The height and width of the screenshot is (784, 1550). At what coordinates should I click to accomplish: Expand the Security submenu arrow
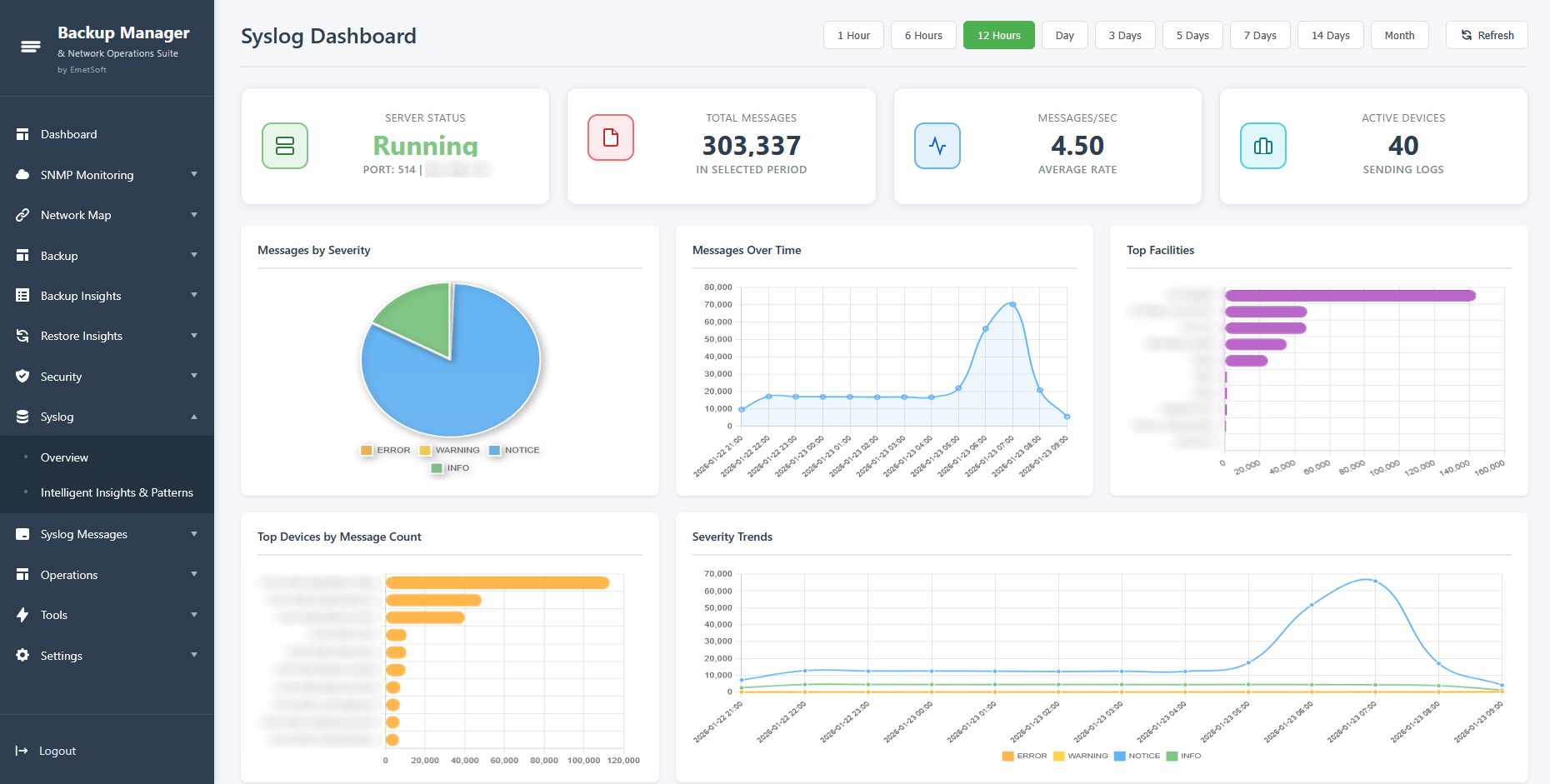pos(194,376)
